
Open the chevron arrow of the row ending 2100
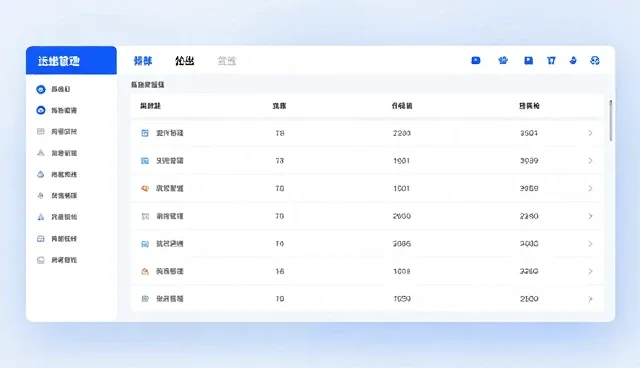(590, 299)
